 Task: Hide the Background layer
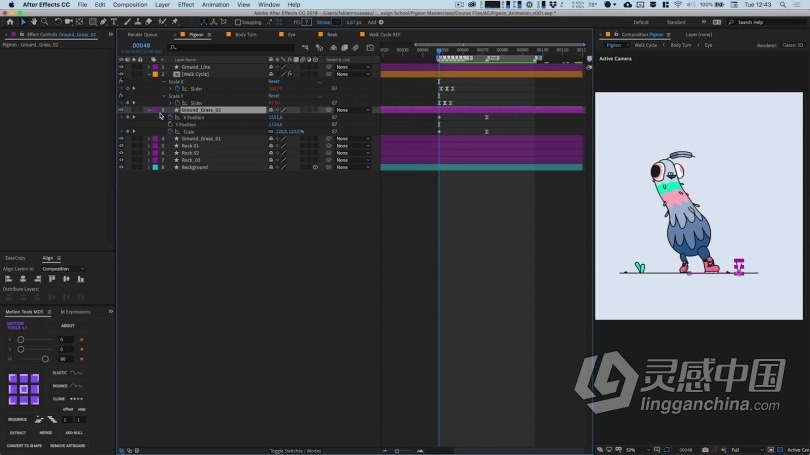121,167
